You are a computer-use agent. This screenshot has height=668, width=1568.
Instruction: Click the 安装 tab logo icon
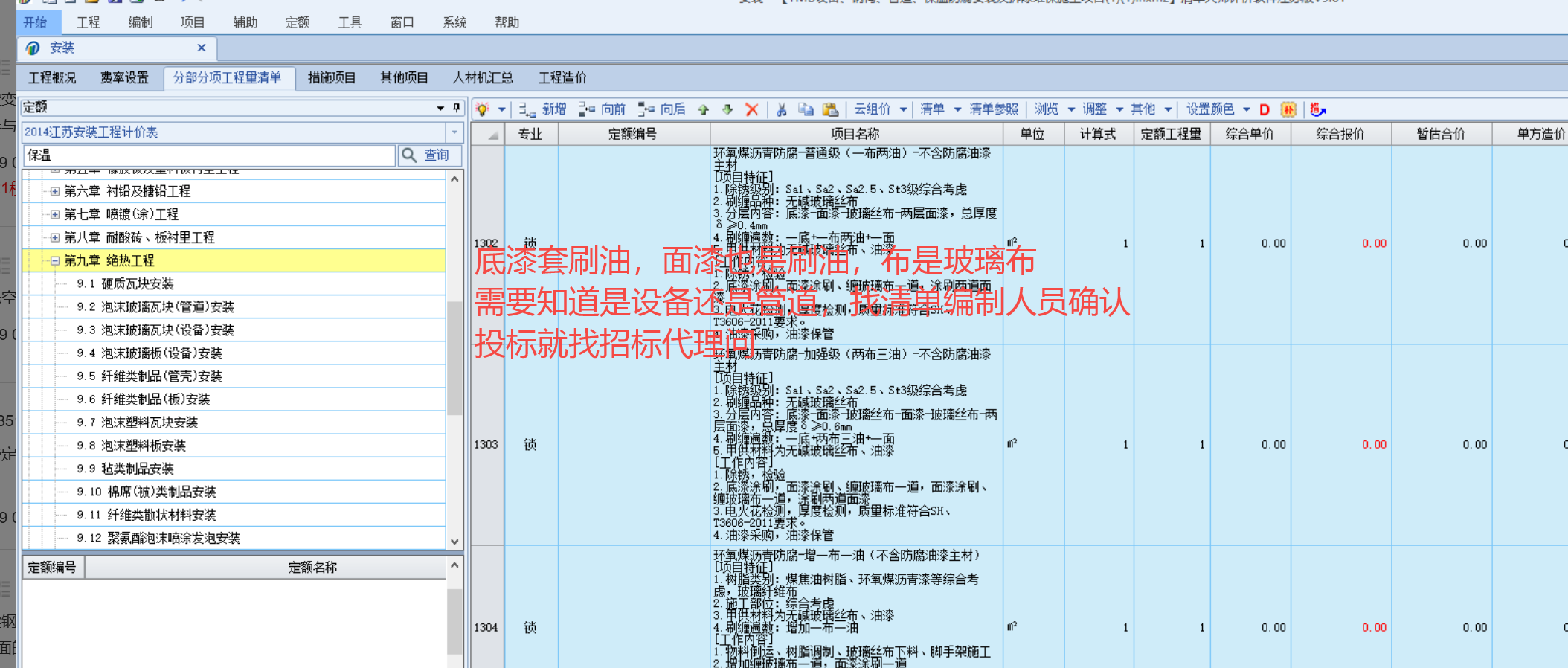(x=33, y=48)
